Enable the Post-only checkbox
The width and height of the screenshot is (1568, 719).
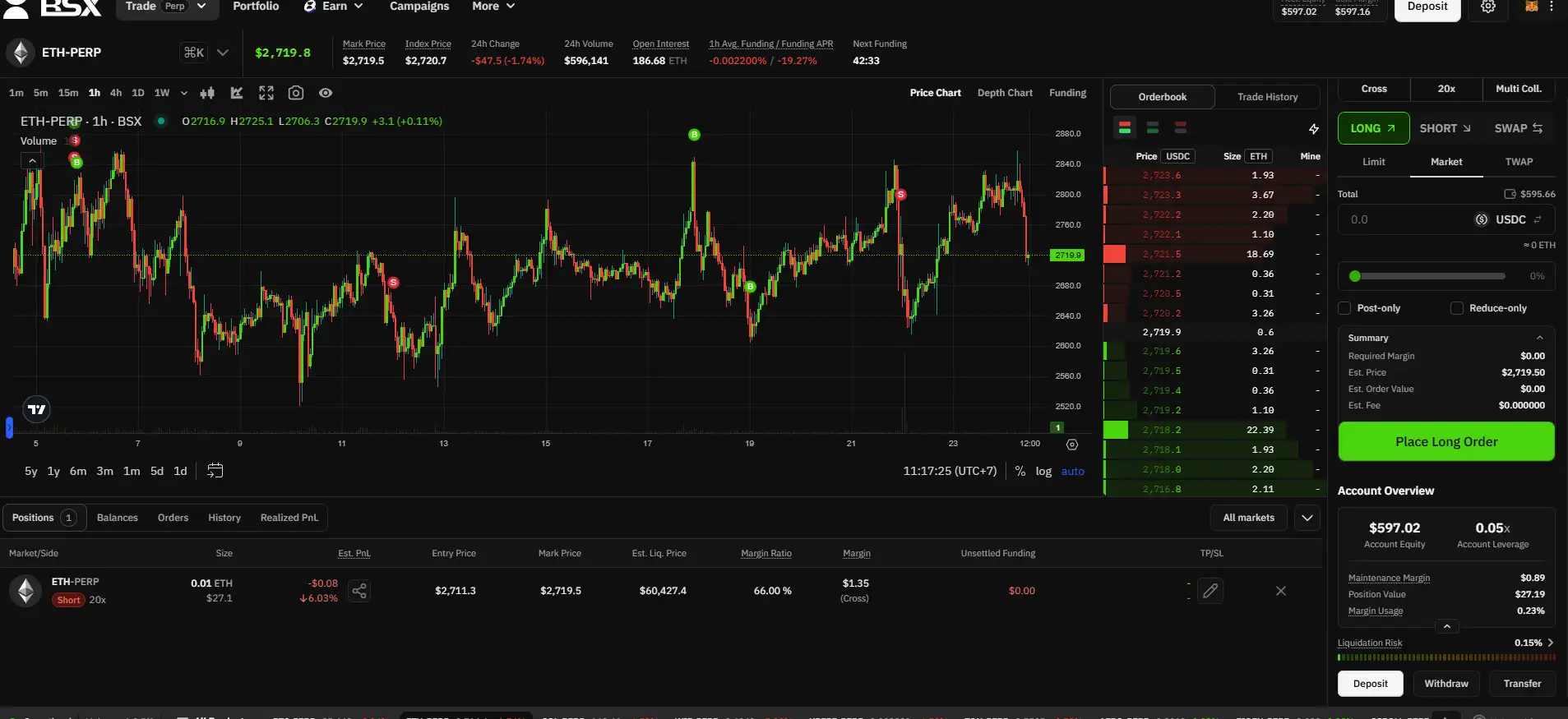(1345, 308)
